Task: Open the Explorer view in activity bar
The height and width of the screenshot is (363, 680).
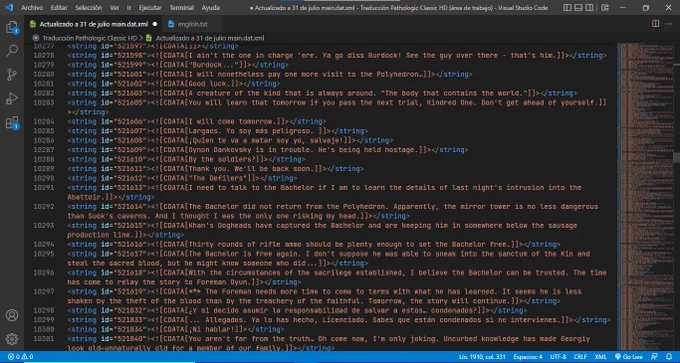Action: pyautogui.click(x=12, y=28)
